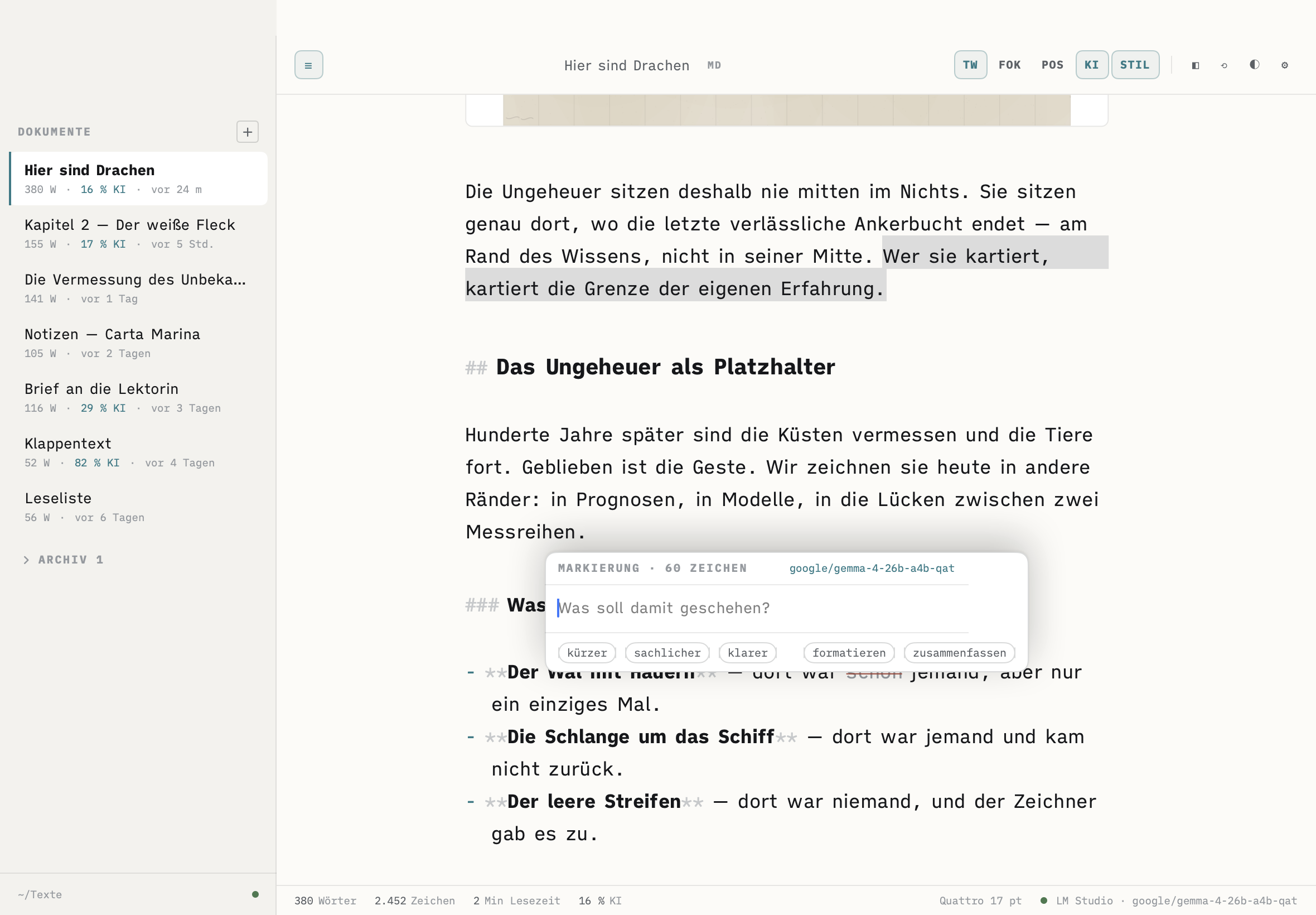This screenshot has width=1316, height=915.
Task: Click the 2 Min Lesezeit status entry
Action: pyautogui.click(x=516, y=900)
